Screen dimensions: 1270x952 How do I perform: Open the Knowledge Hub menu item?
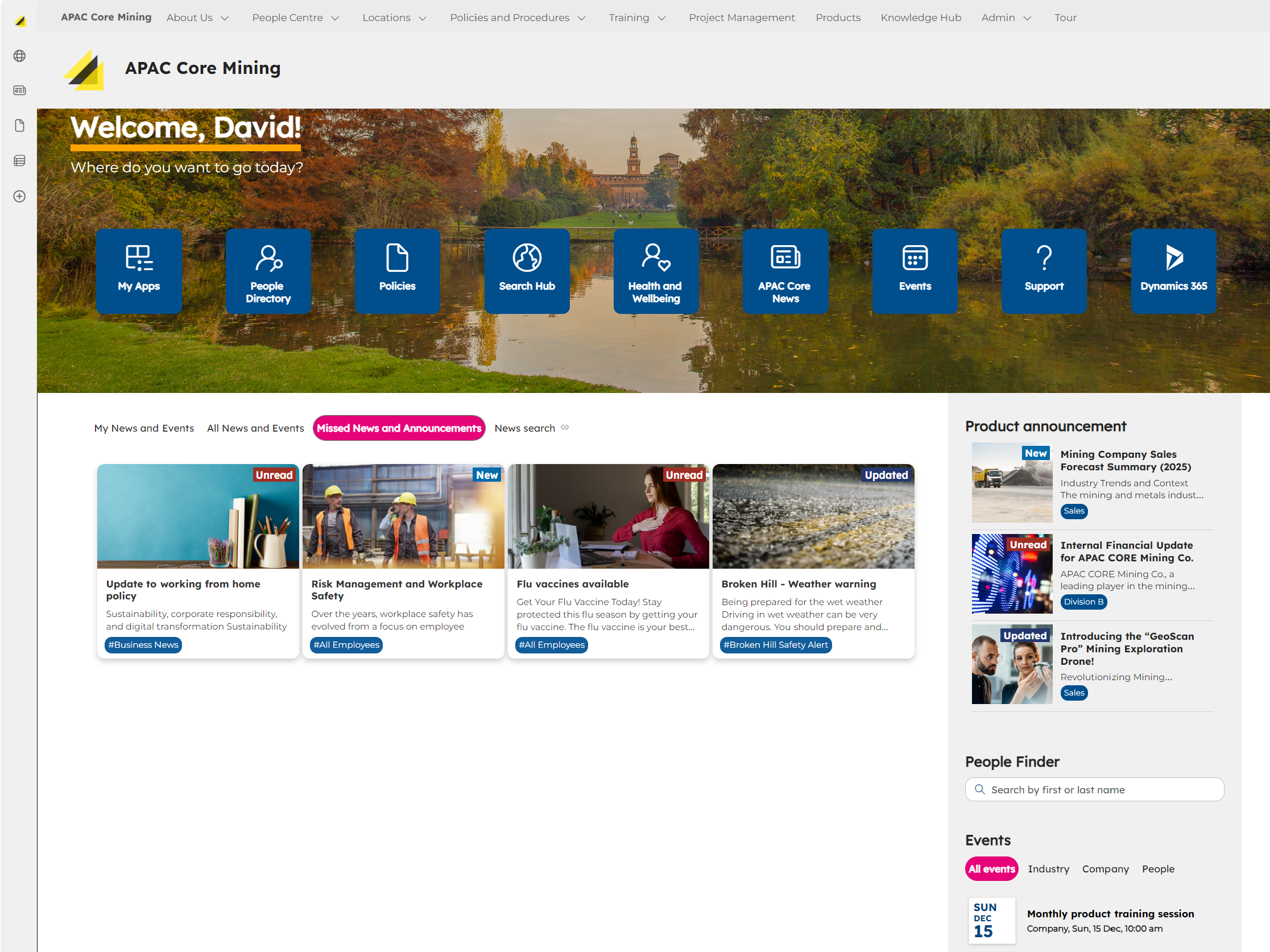pos(920,18)
